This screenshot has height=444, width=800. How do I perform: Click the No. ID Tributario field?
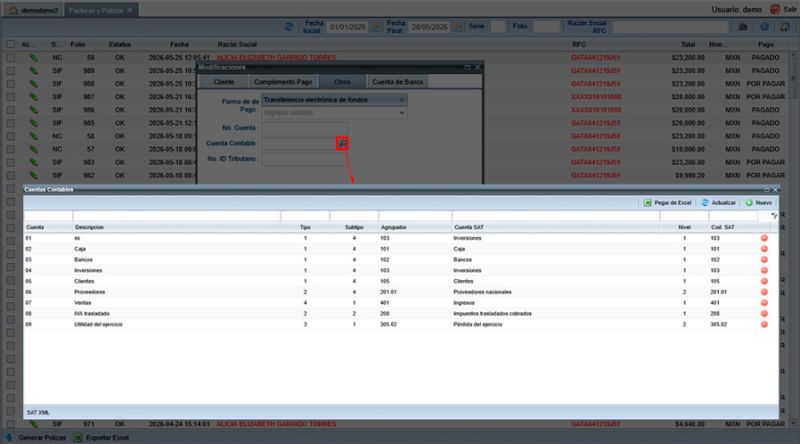pos(305,159)
